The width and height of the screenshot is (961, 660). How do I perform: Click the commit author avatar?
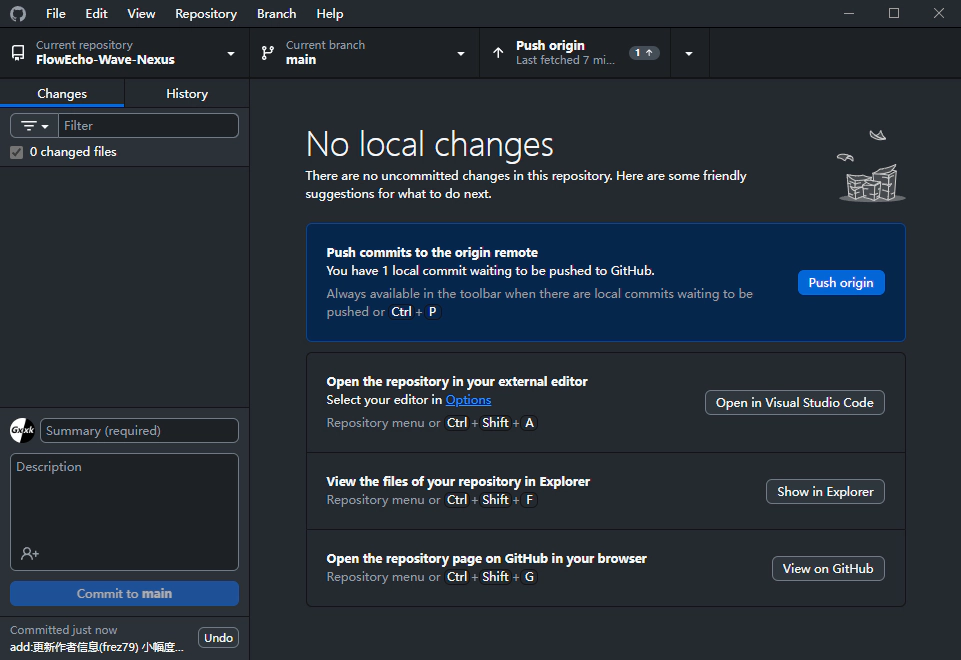tap(22, 431)
